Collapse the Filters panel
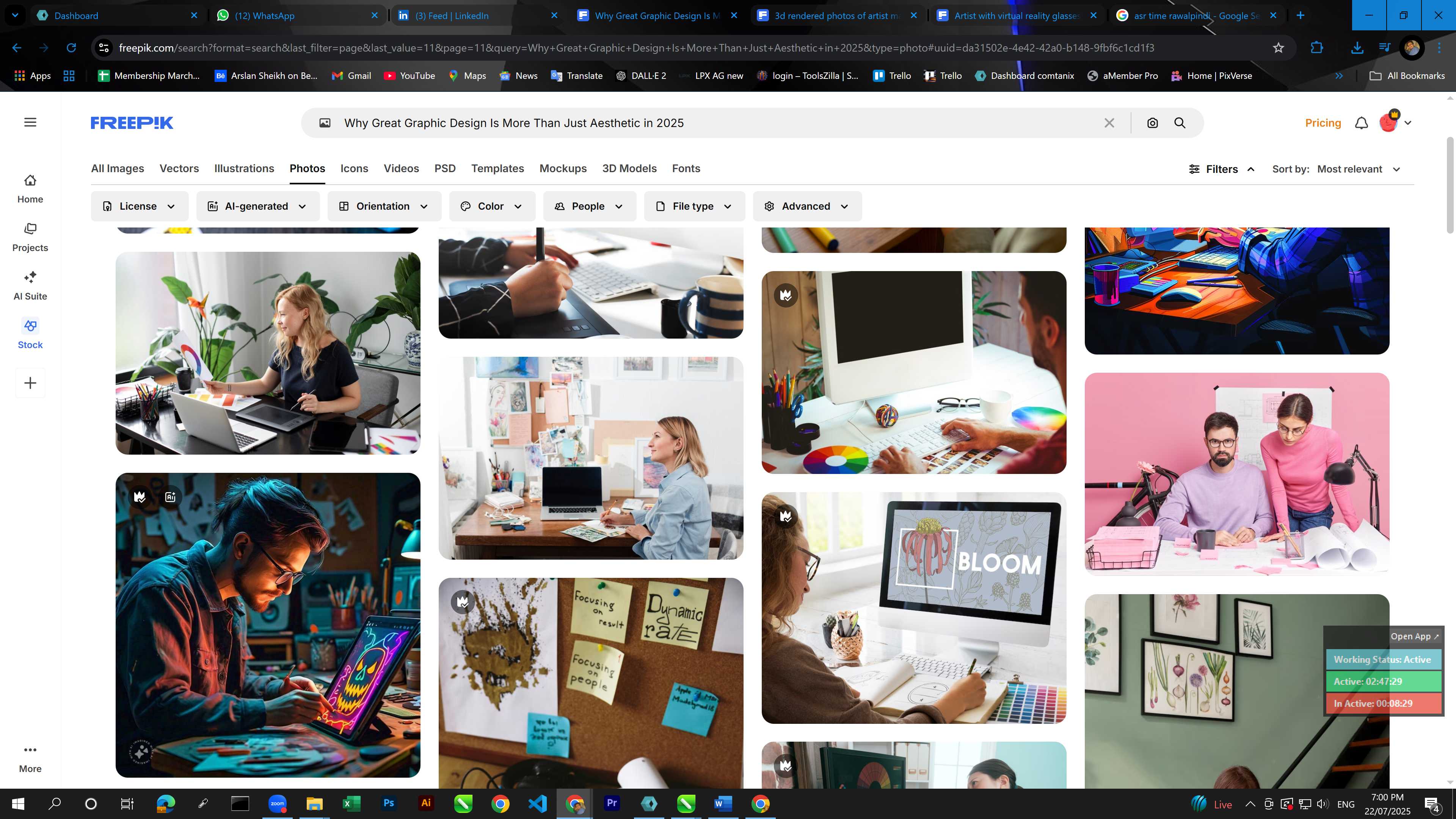The width and height of the screenshot is (1456, 819). (x=1222, y=169)
